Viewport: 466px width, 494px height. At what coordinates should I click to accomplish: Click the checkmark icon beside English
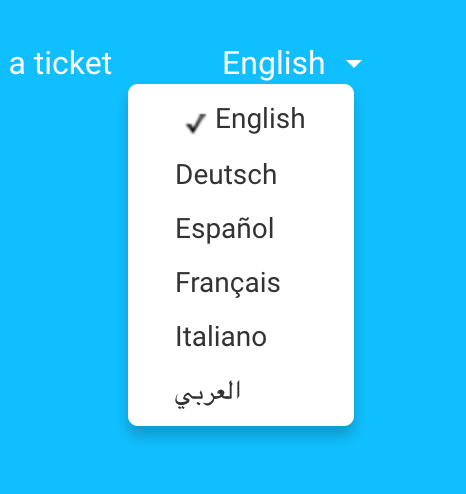click(196, 123)
